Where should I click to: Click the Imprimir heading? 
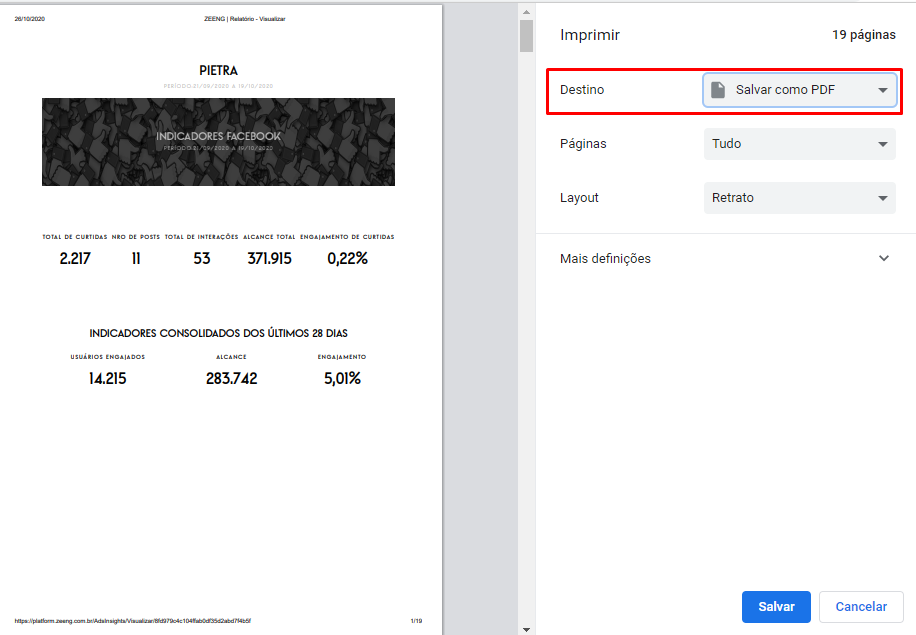coord(590,35)
